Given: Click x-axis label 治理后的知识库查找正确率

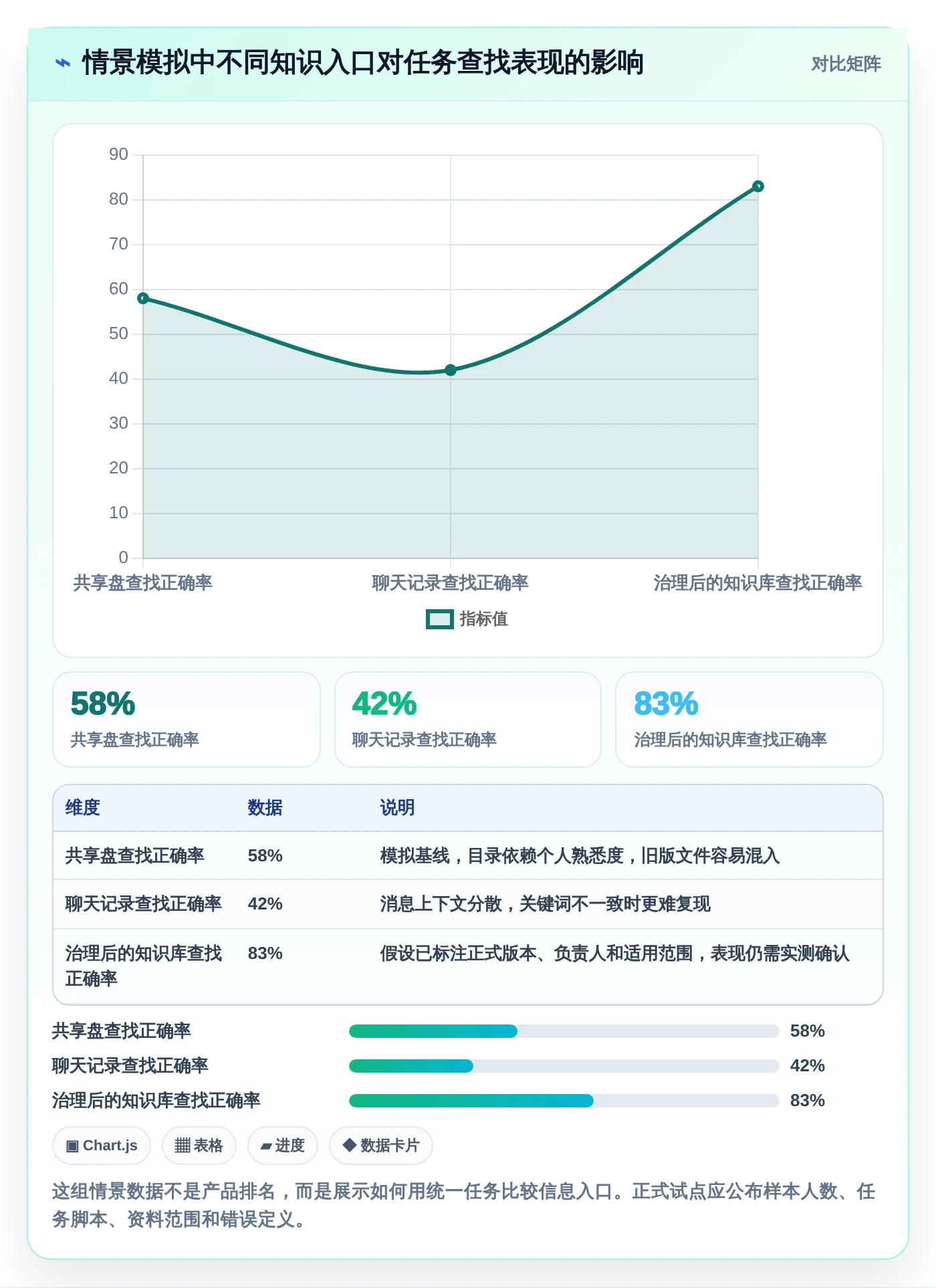Looking at the screenshot, I should tap(757, 583).
